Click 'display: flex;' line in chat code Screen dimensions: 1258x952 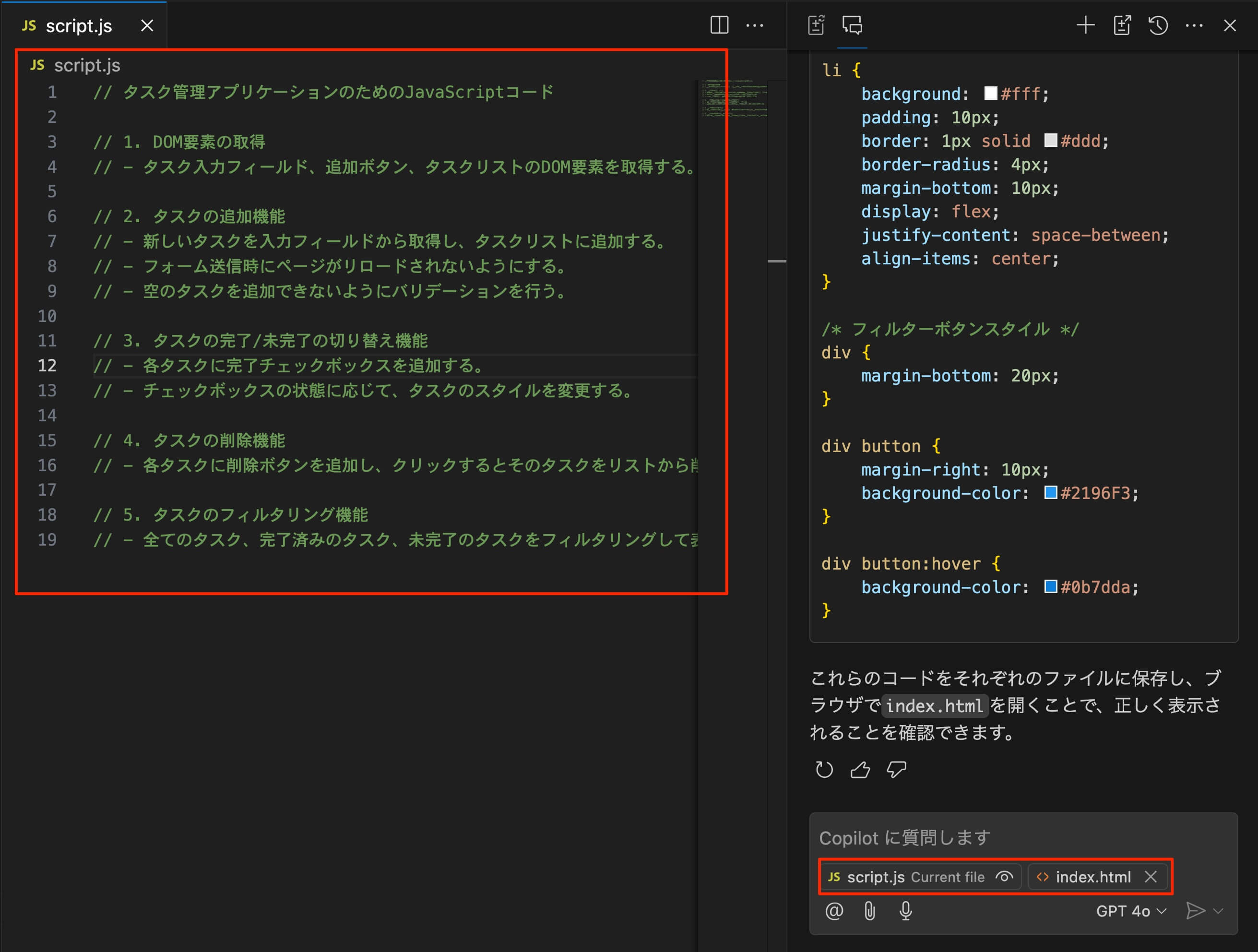tap(930, 211)
